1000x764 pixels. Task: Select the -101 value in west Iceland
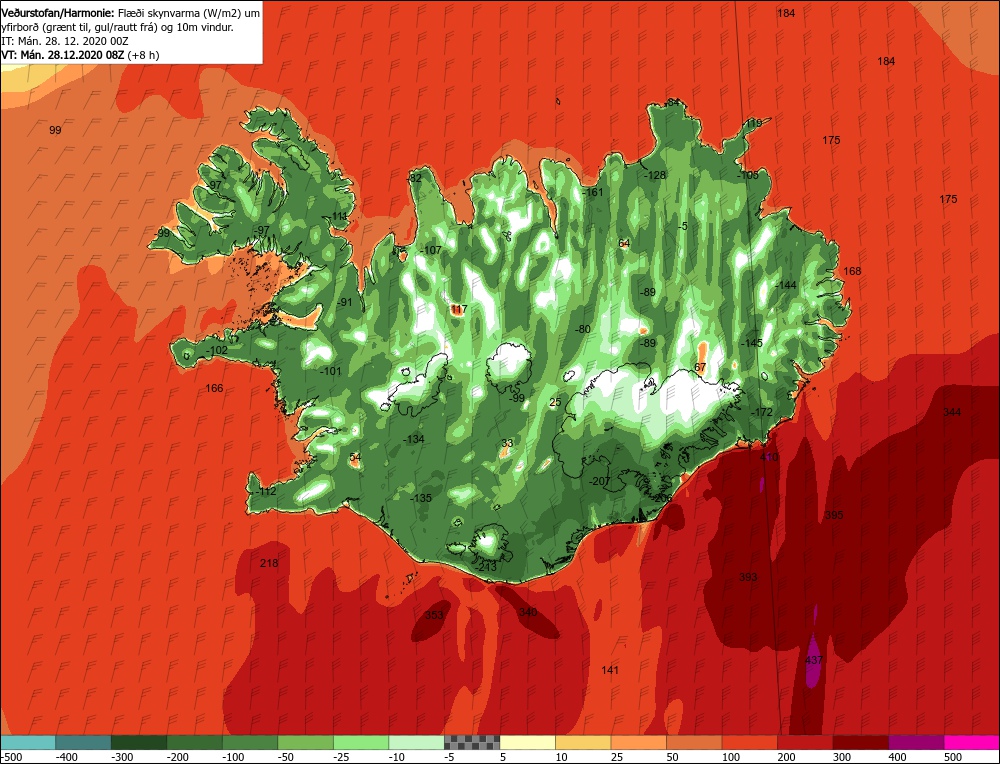pos(331,371)
